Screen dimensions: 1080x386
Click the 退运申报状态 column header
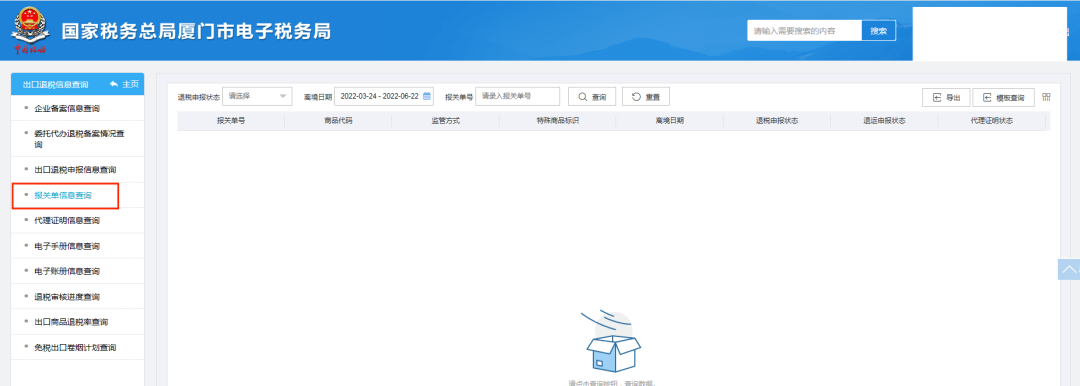coord(884,121)
